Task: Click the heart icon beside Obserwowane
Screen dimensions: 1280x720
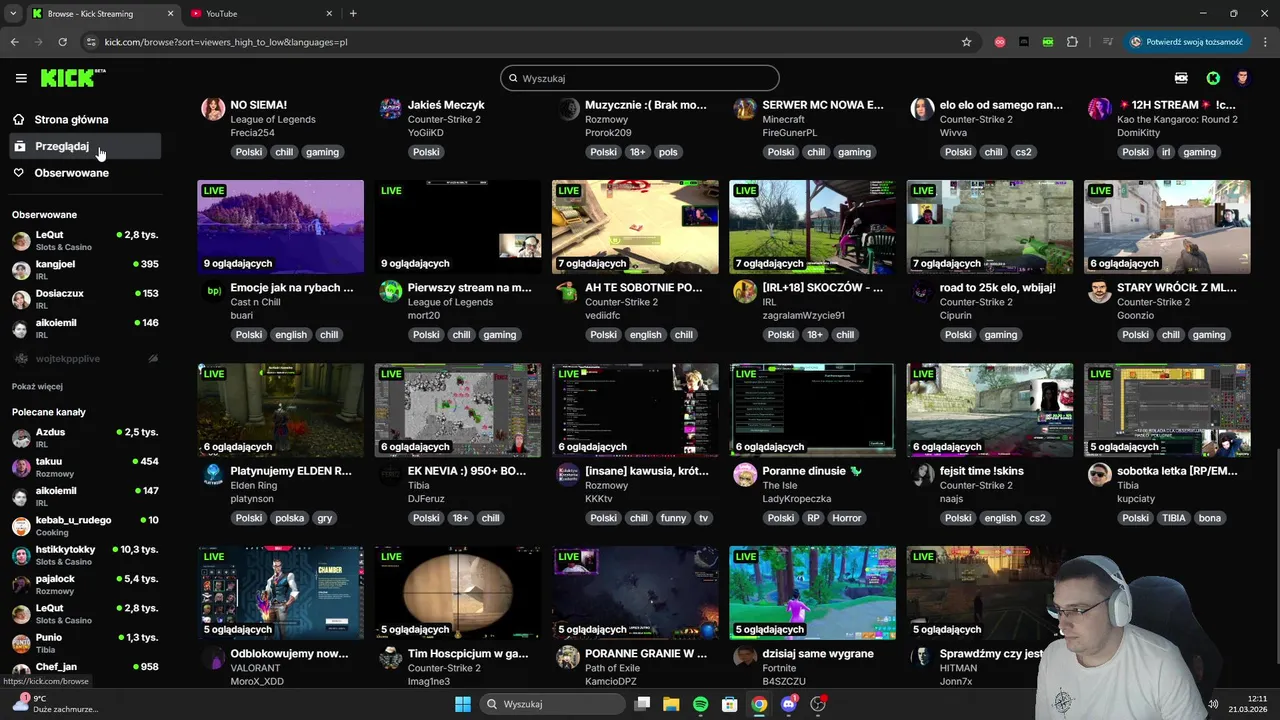Action: (x=19, y=173)
